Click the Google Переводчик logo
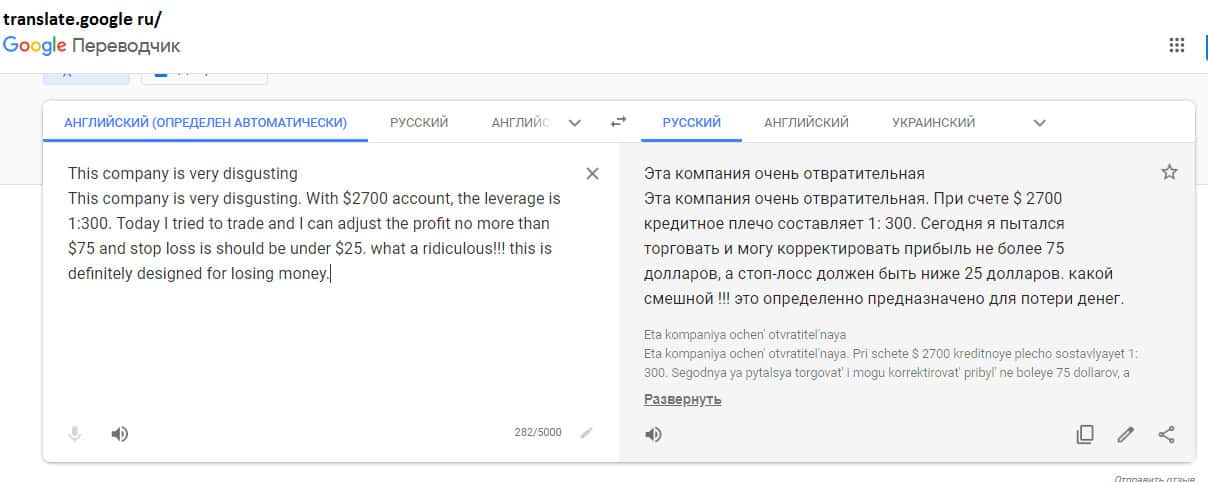 [92, 46]
